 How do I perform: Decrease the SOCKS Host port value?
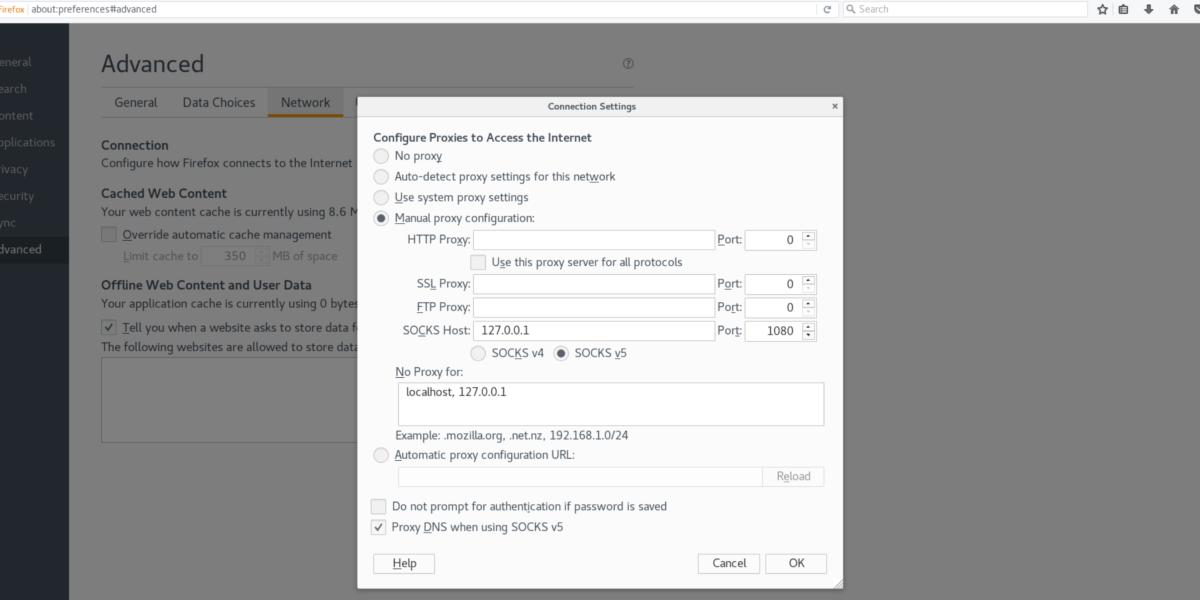tap(809, 336)
